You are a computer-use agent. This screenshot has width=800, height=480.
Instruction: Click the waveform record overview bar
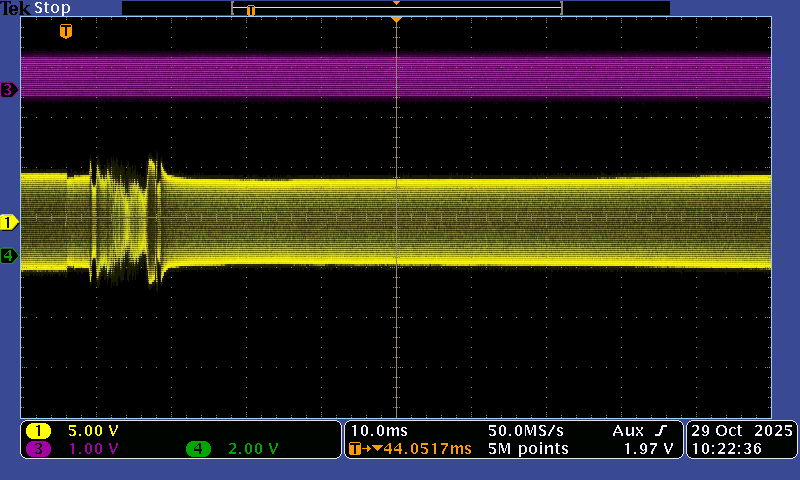coord(396,8)
